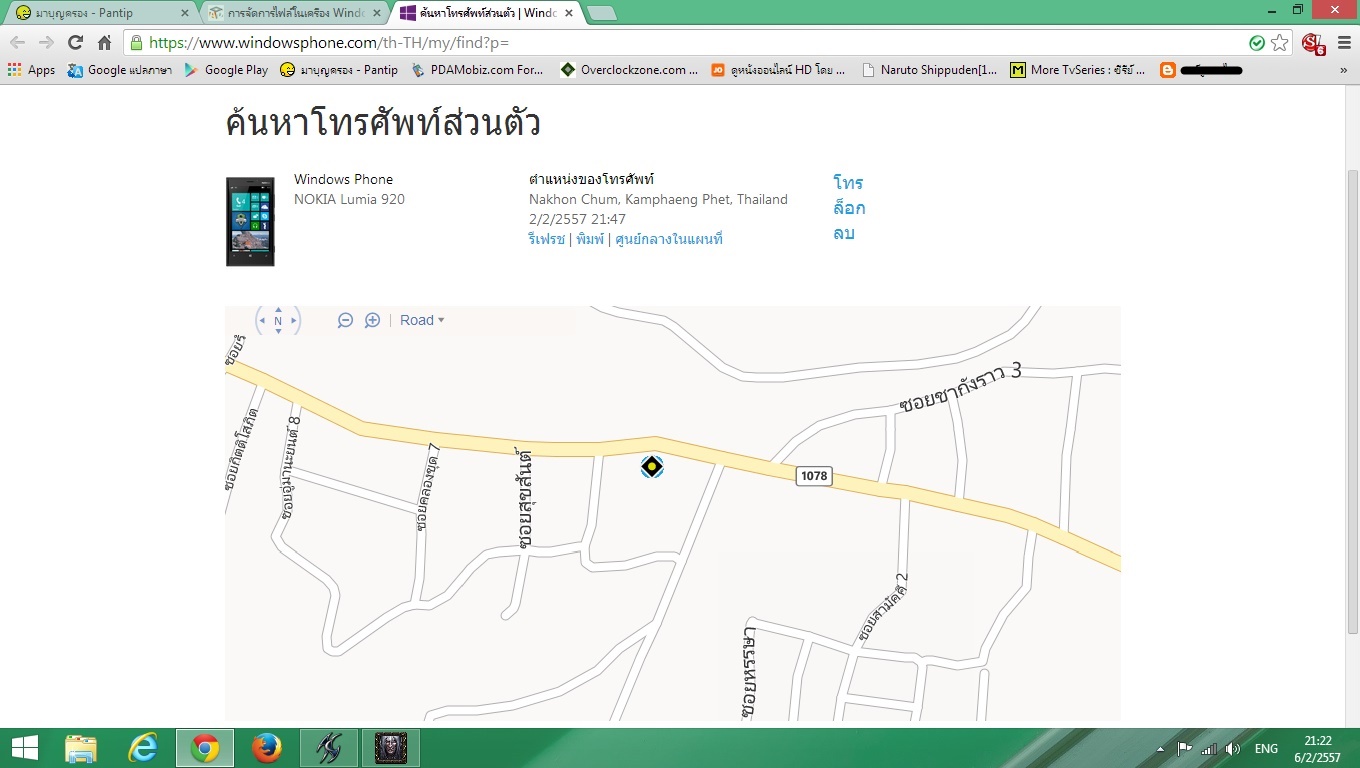Open the network status tray icon
Image resolution: width=1360 pixels, height=768 pixels.
point(1209,749)
